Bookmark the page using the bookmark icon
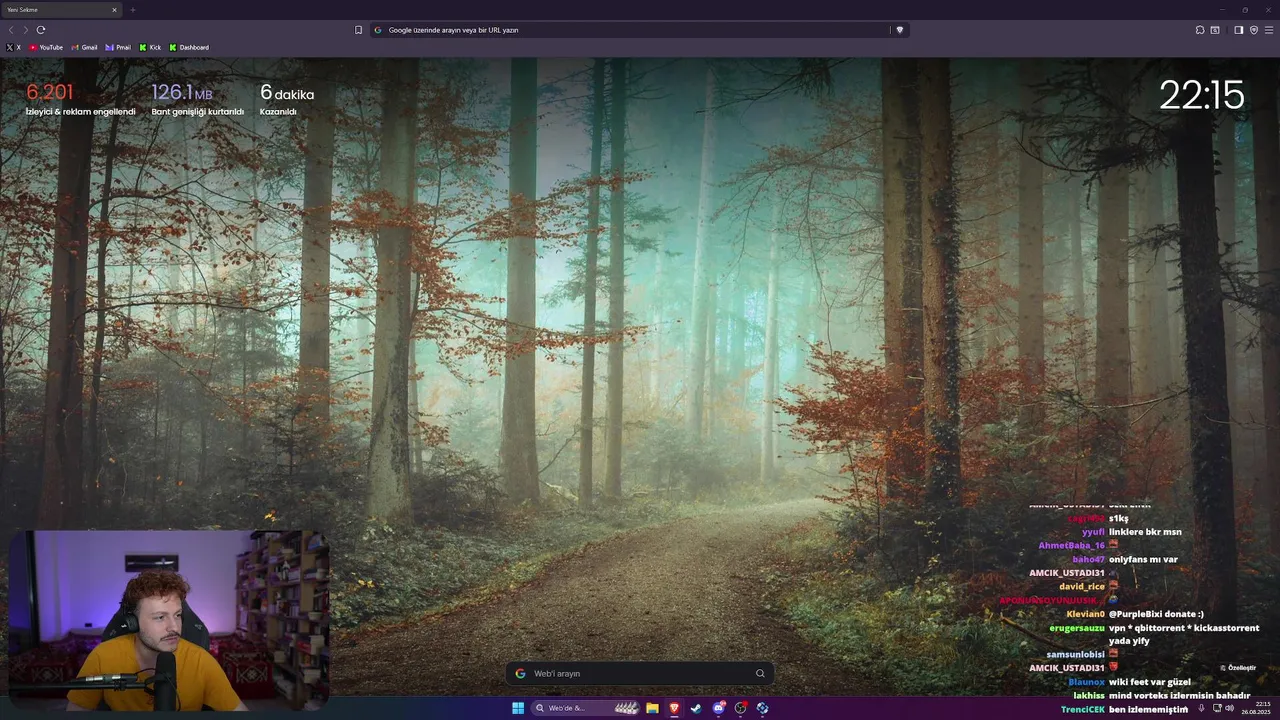The width and height of the screenshot is (1280, 720). [x=358, y=30]
